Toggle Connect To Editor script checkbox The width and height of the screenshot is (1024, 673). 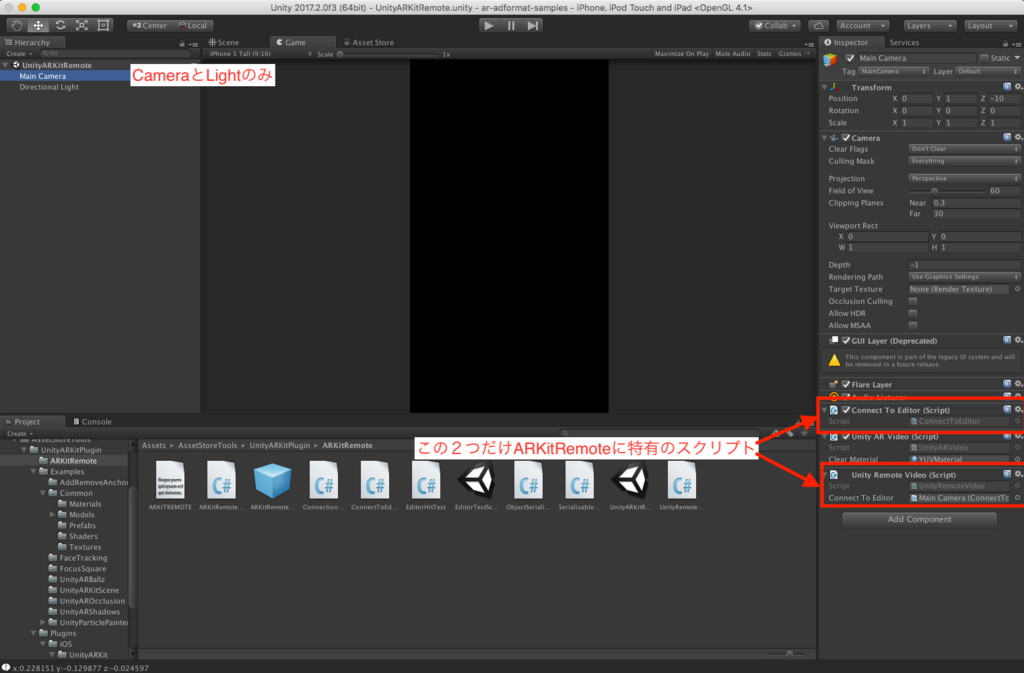[846, 410]
